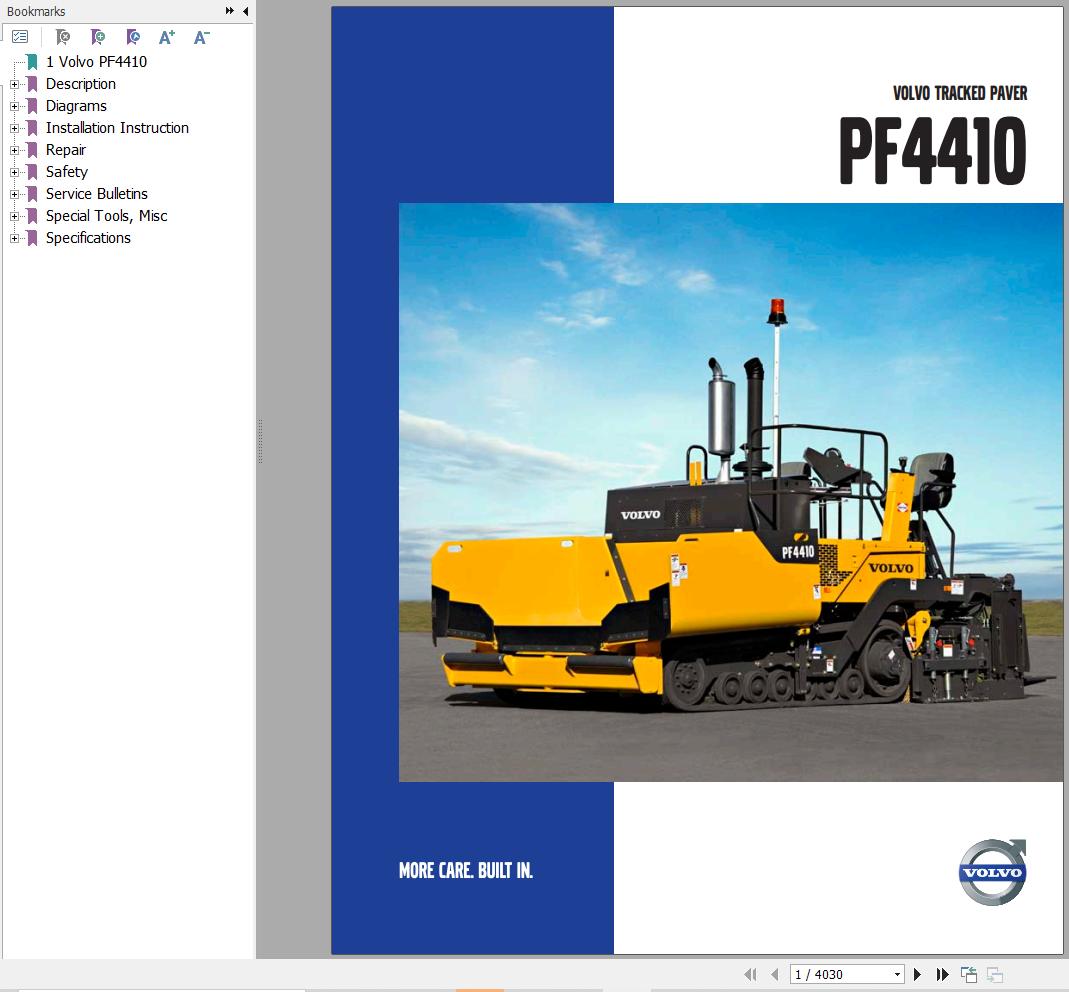Click the 'VOLVO TRACKED PAVER' heading text
This screenshot has width=1069, height=992.
click(960, 93)
